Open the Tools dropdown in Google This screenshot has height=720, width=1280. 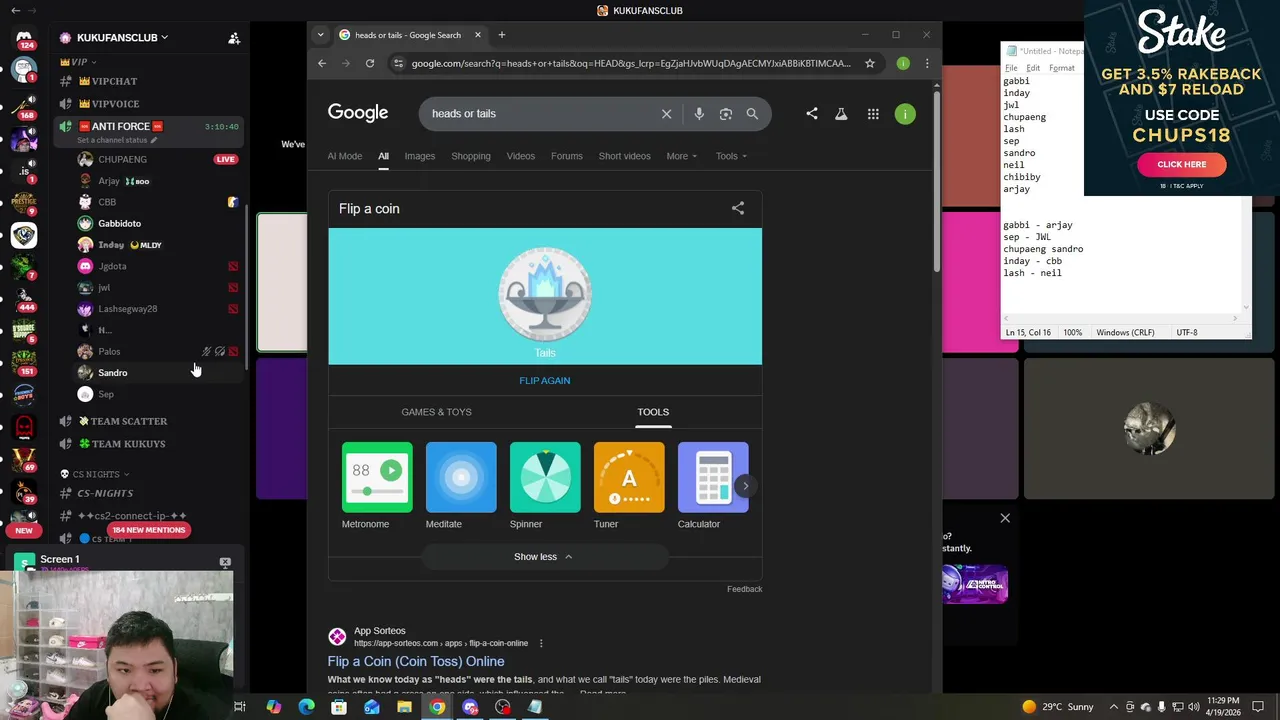tap(731, 156)
